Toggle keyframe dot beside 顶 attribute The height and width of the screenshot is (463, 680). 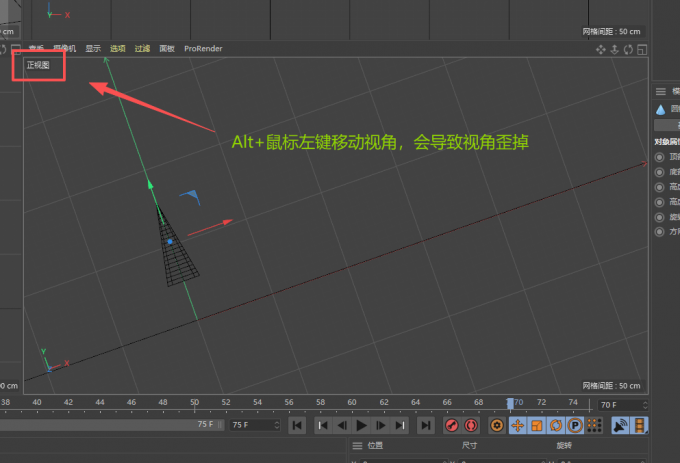point(660,157)
